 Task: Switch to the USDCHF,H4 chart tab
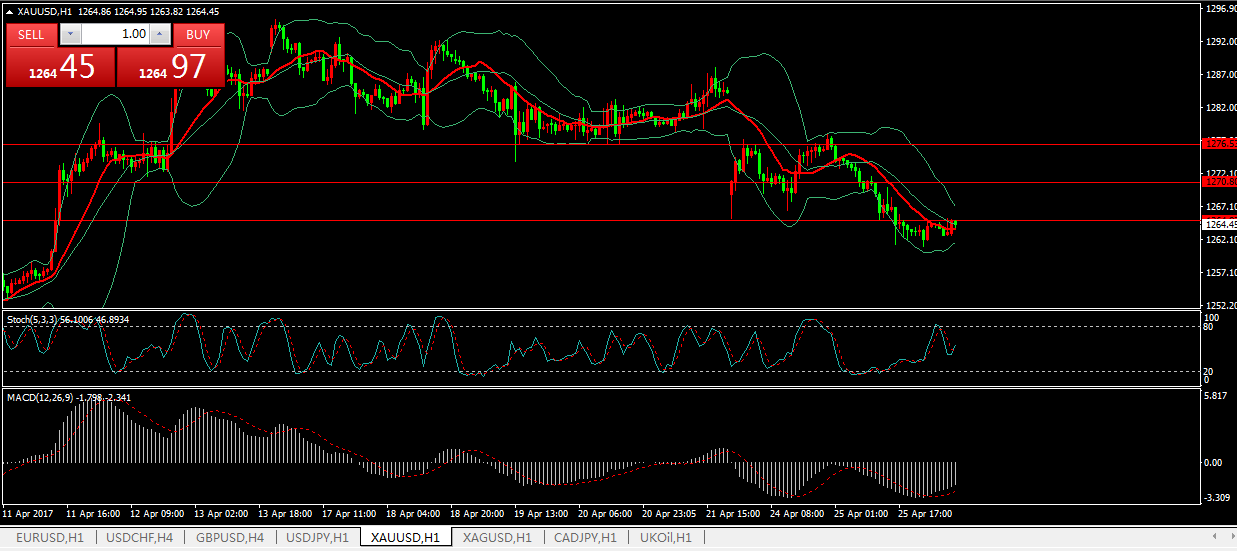click(140, 538)
